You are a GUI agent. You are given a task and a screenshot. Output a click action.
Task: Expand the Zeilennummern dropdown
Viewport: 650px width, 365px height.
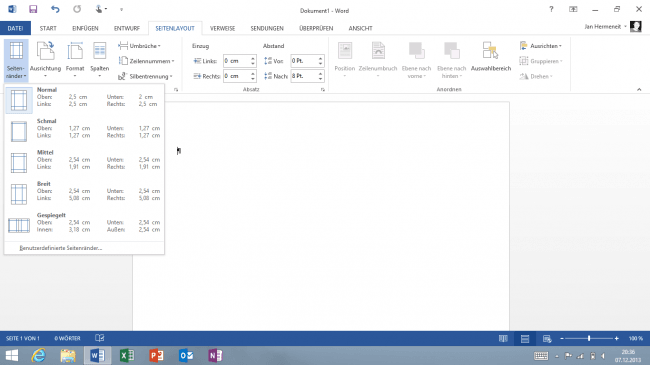click(x=146, y=61)
